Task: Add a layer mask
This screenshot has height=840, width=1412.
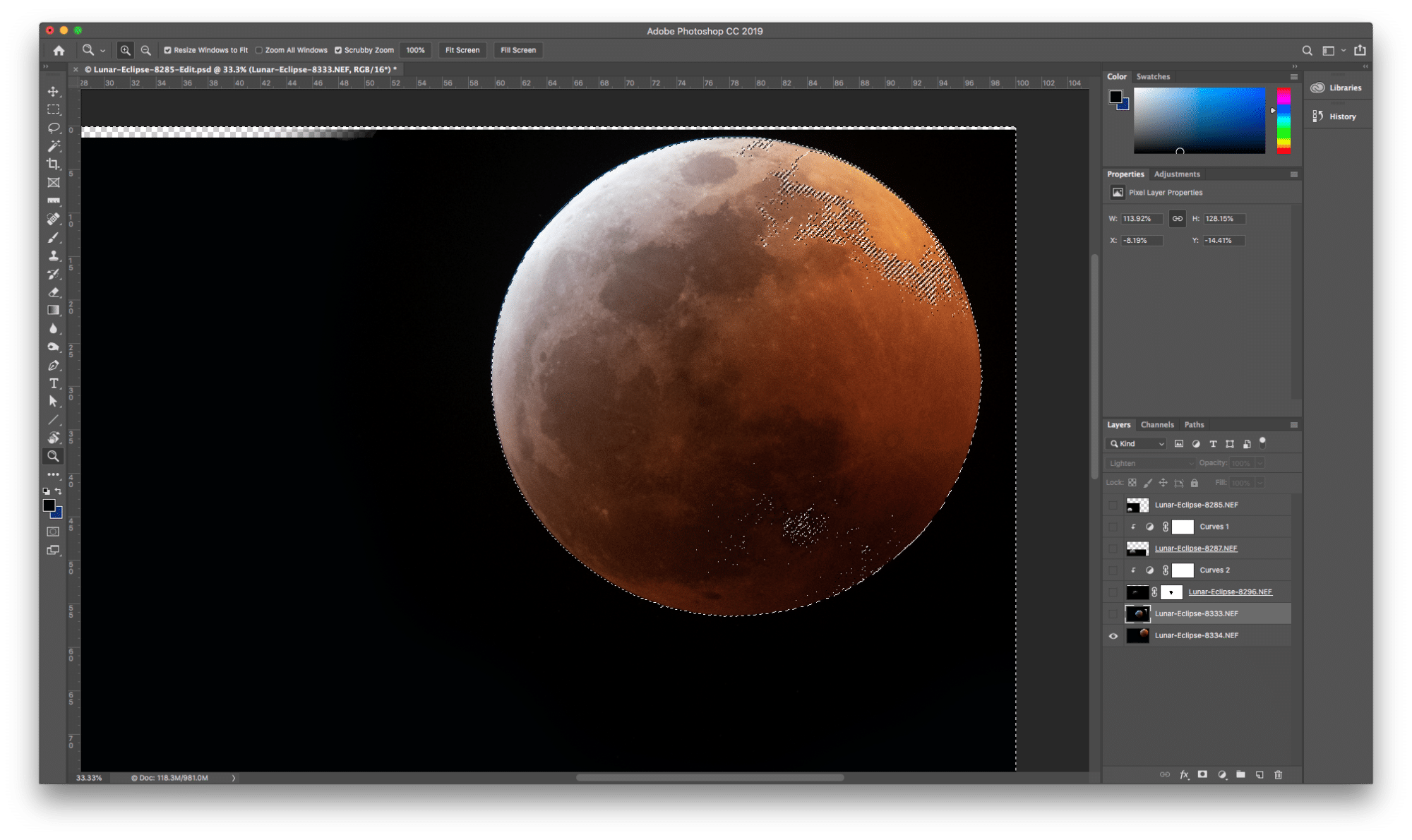Action: point(1202,775)
